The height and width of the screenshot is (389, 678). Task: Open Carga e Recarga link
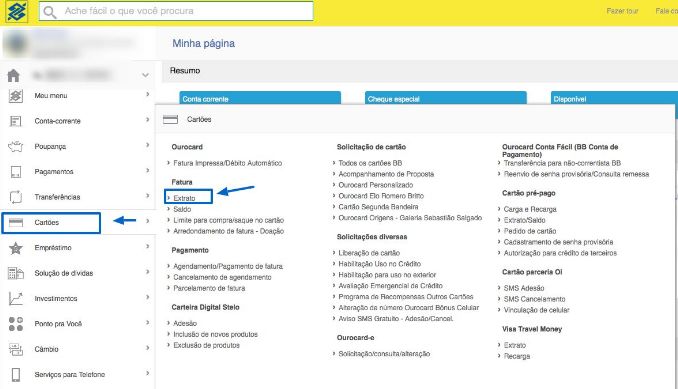530,209
